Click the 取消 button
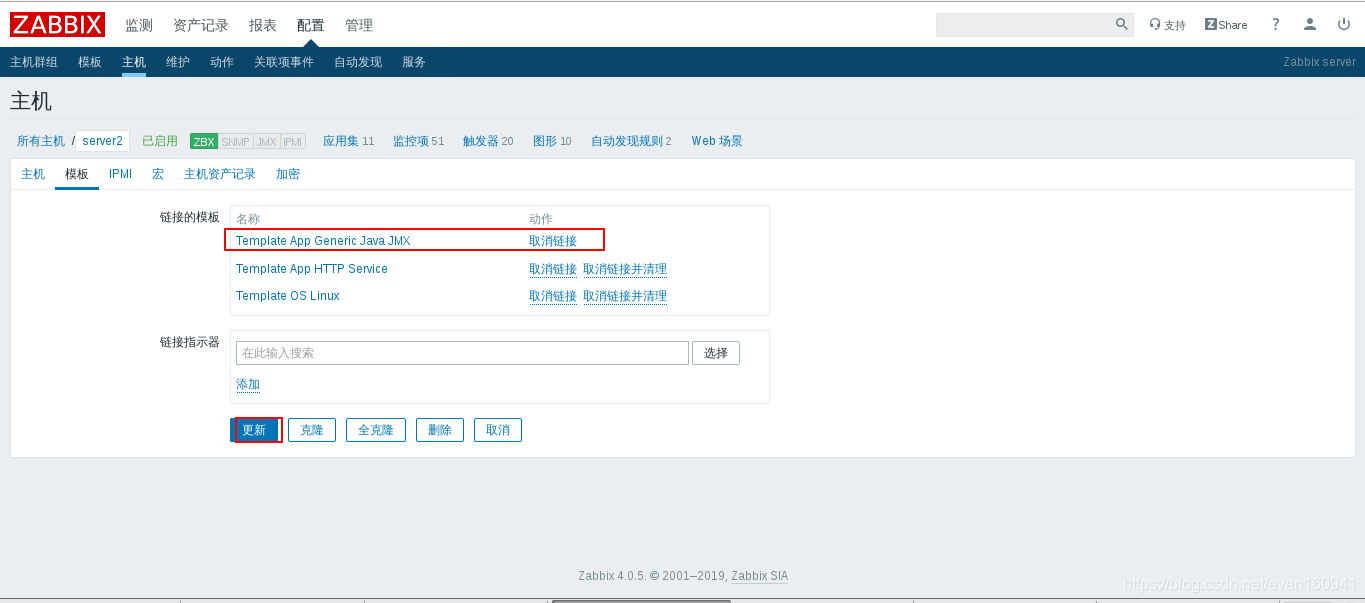Image resolution: width=1365 pixels, height=603 pixels. pyautogui.click(x=498, y=430)
